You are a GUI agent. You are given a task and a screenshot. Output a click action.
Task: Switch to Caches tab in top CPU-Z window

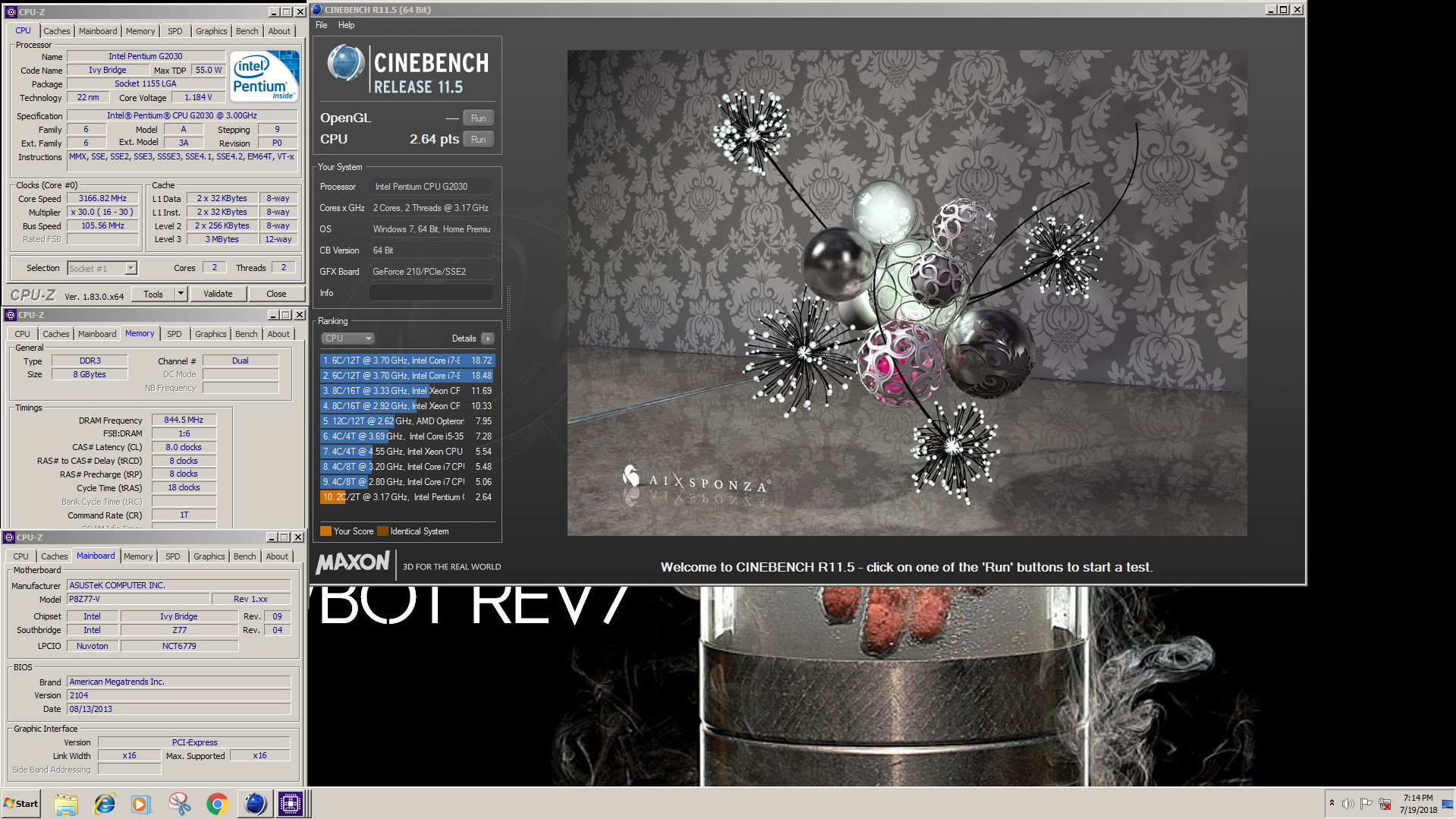(57, 31)
